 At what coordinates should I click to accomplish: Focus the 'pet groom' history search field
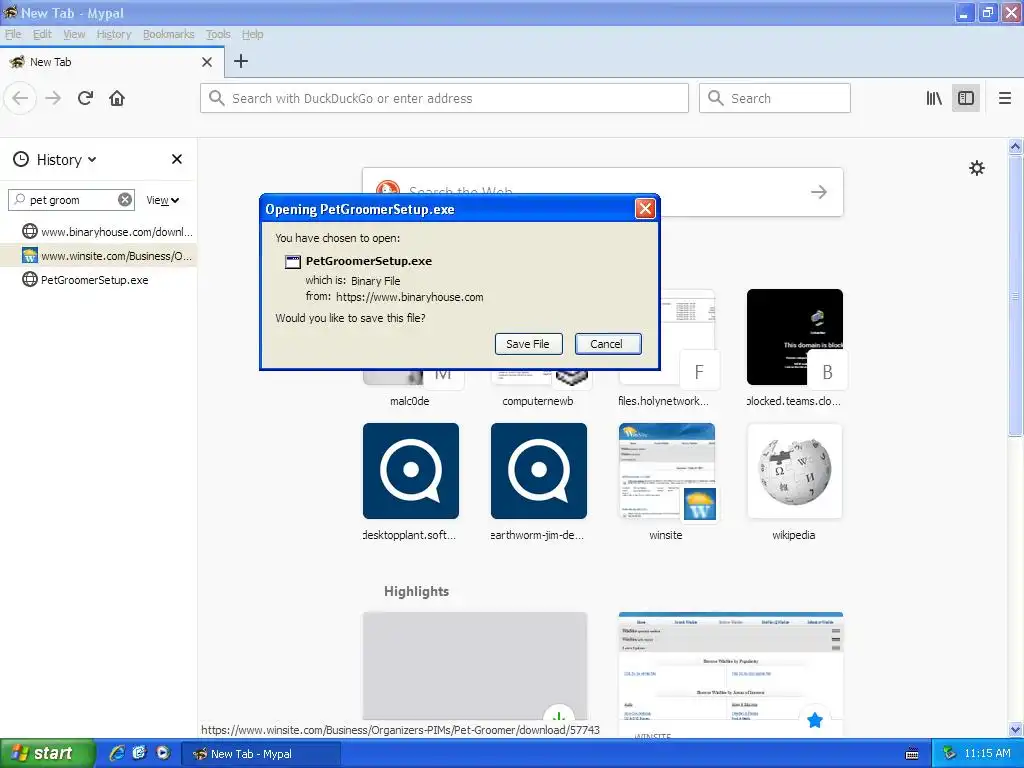(x=71, y=200)
